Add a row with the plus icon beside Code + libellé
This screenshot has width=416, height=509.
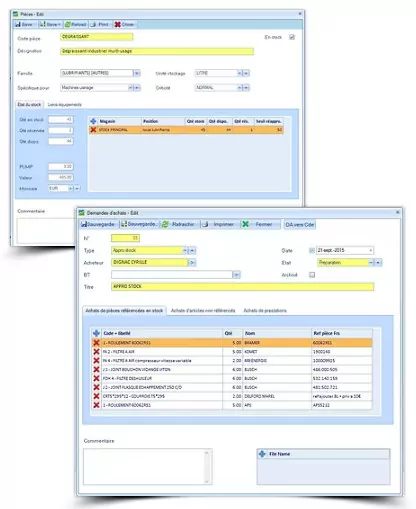pos(96,333)
